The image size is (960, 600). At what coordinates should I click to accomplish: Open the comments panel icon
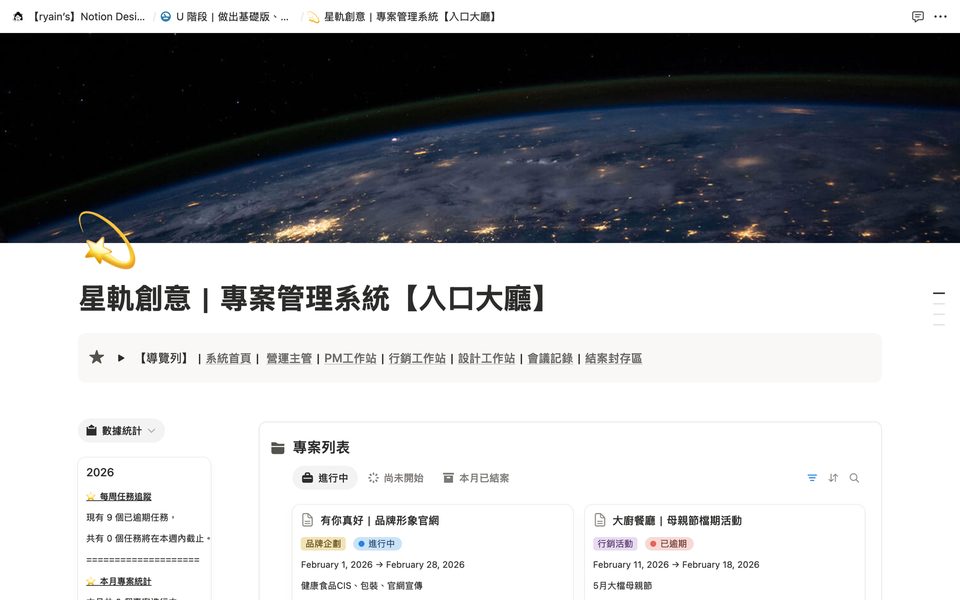(x=917, y=17)
